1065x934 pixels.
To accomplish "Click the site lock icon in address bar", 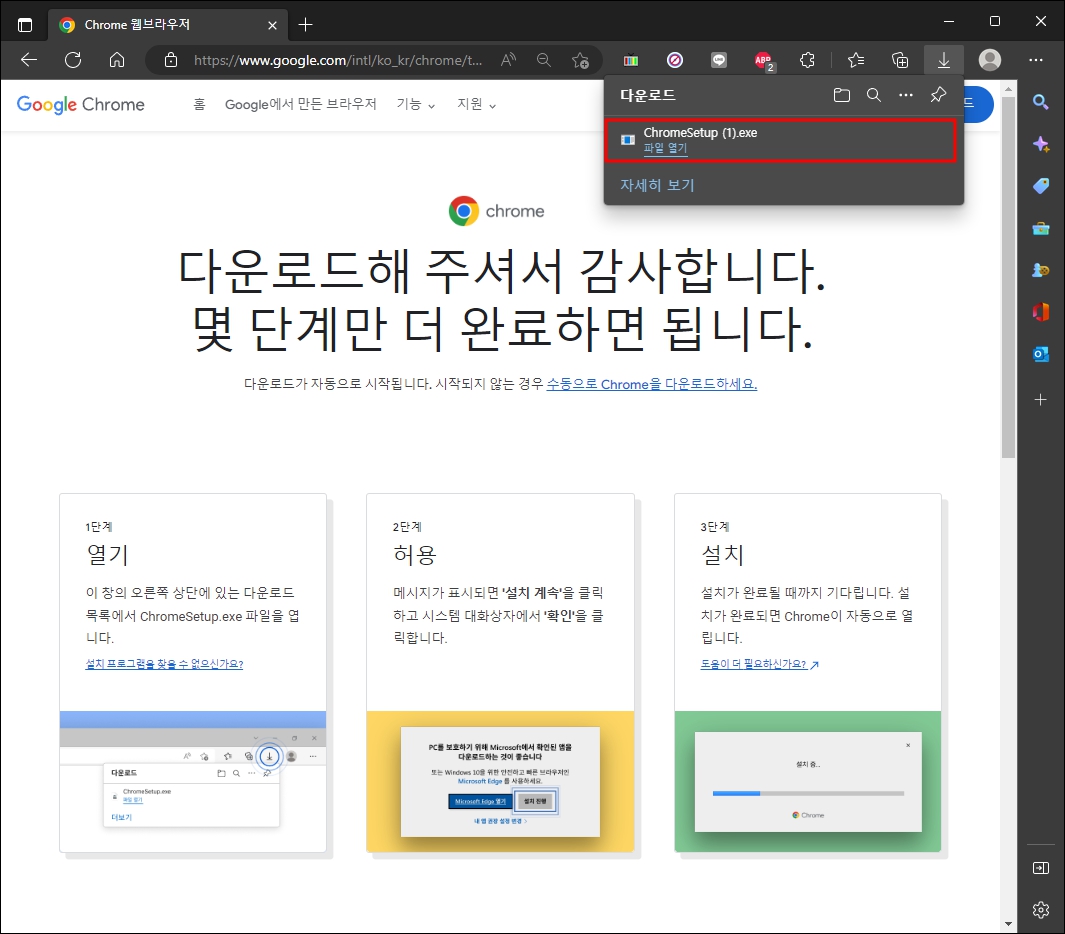I will click(x=171, y=60).
